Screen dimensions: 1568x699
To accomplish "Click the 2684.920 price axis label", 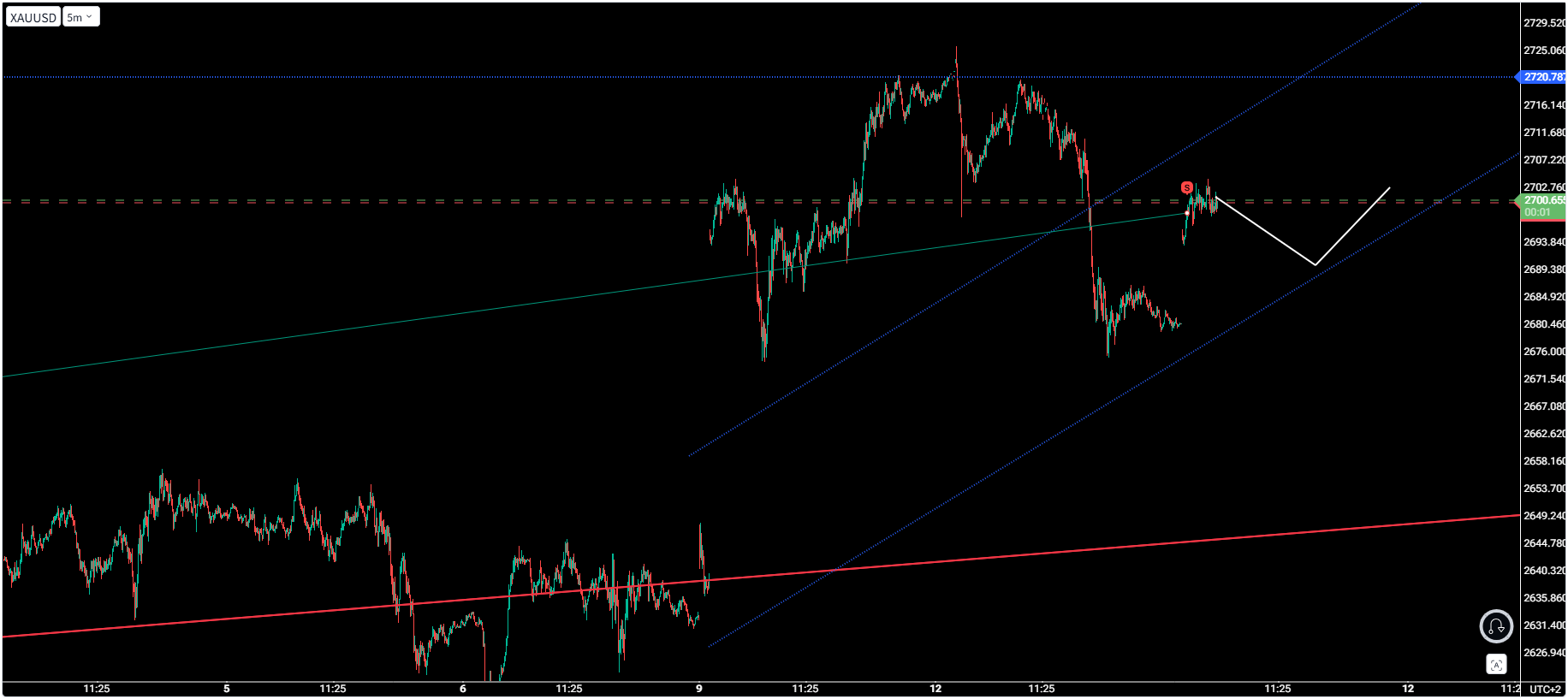I will click(x=1544, y=297).
